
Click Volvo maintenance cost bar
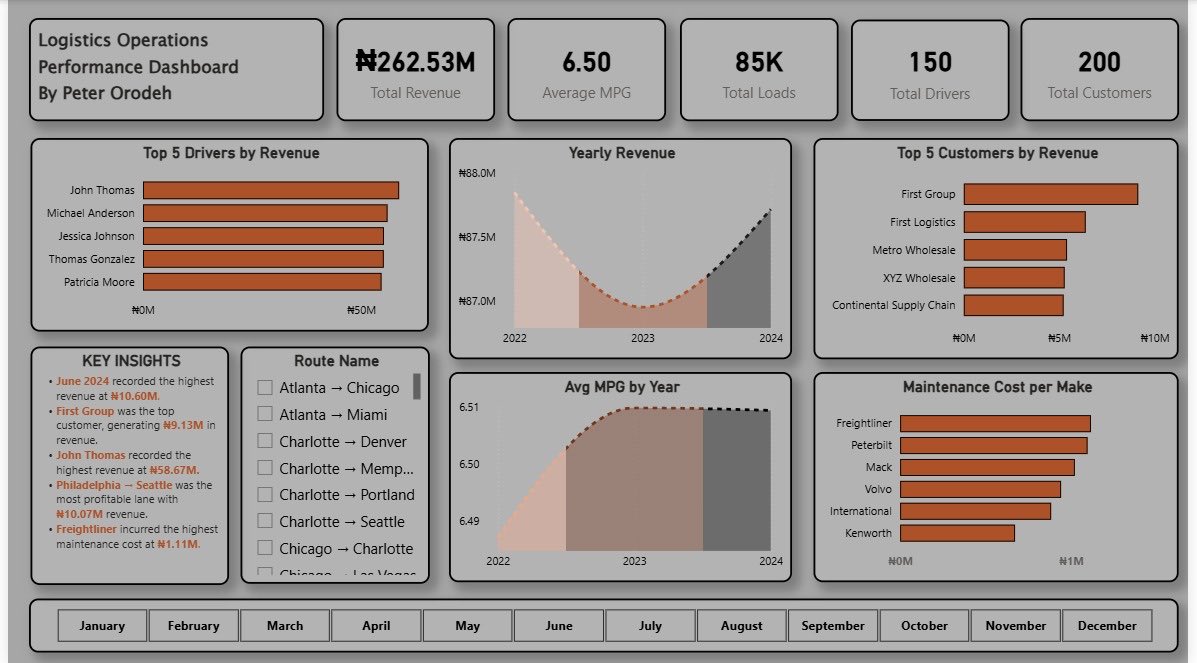click(980, 489)
